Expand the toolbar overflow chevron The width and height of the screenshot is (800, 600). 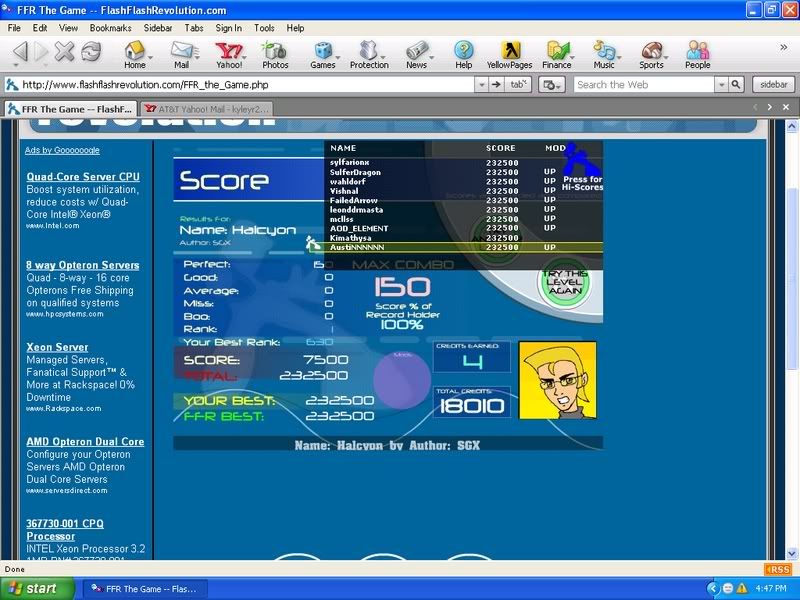point(782,46)
